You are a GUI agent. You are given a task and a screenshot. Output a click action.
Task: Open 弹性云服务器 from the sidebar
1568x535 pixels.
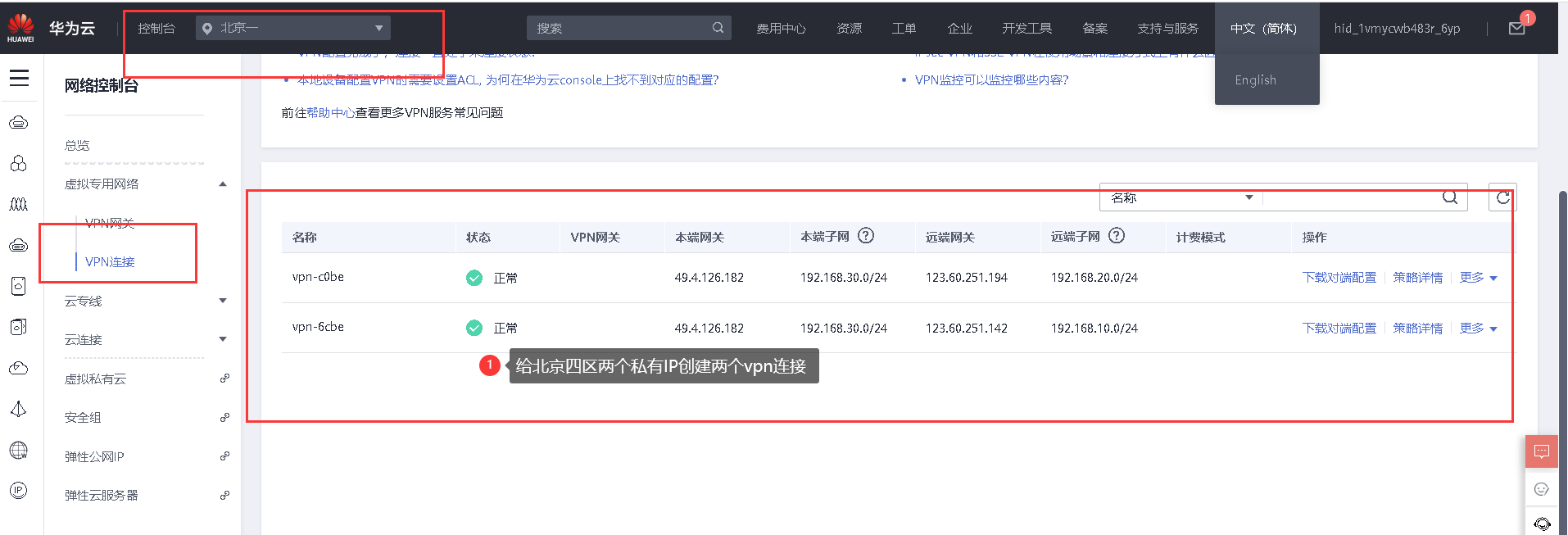tap(101, 496)
